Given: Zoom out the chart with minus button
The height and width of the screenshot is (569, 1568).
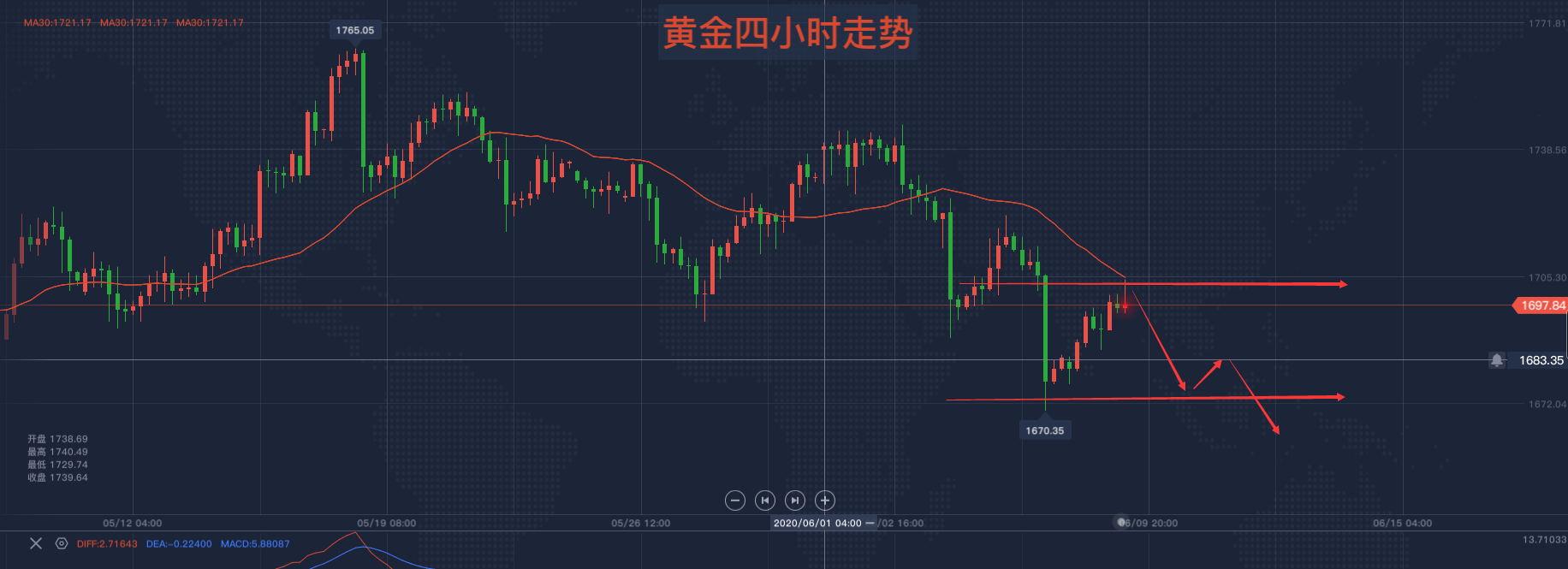Looking at the screenshot, I should (734, 501).
